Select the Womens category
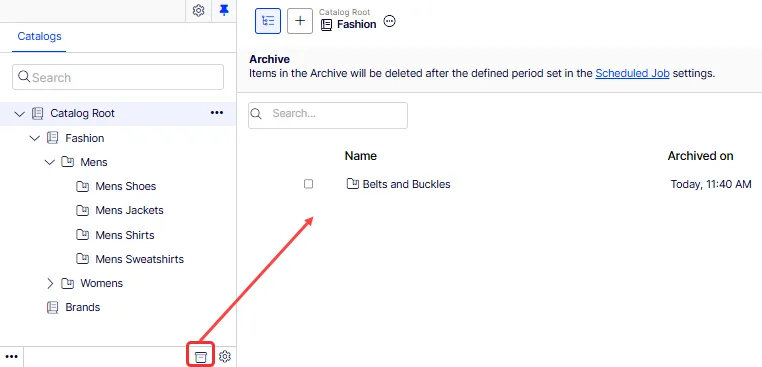Image resolution: width=762 pixels, height=367 pixels. [102, 283]
